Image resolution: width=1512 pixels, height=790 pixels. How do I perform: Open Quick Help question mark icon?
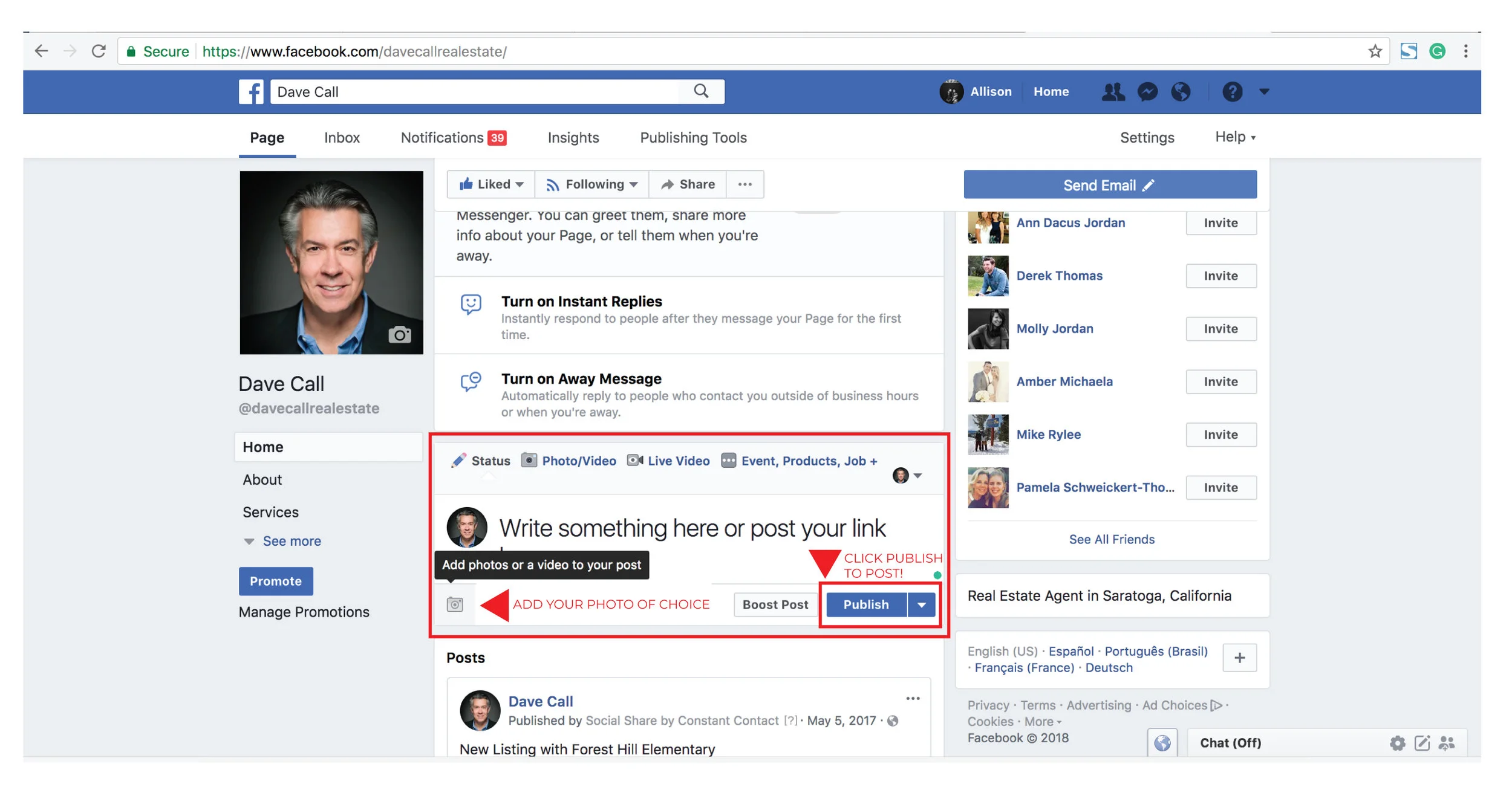(x=1232, y=92)
